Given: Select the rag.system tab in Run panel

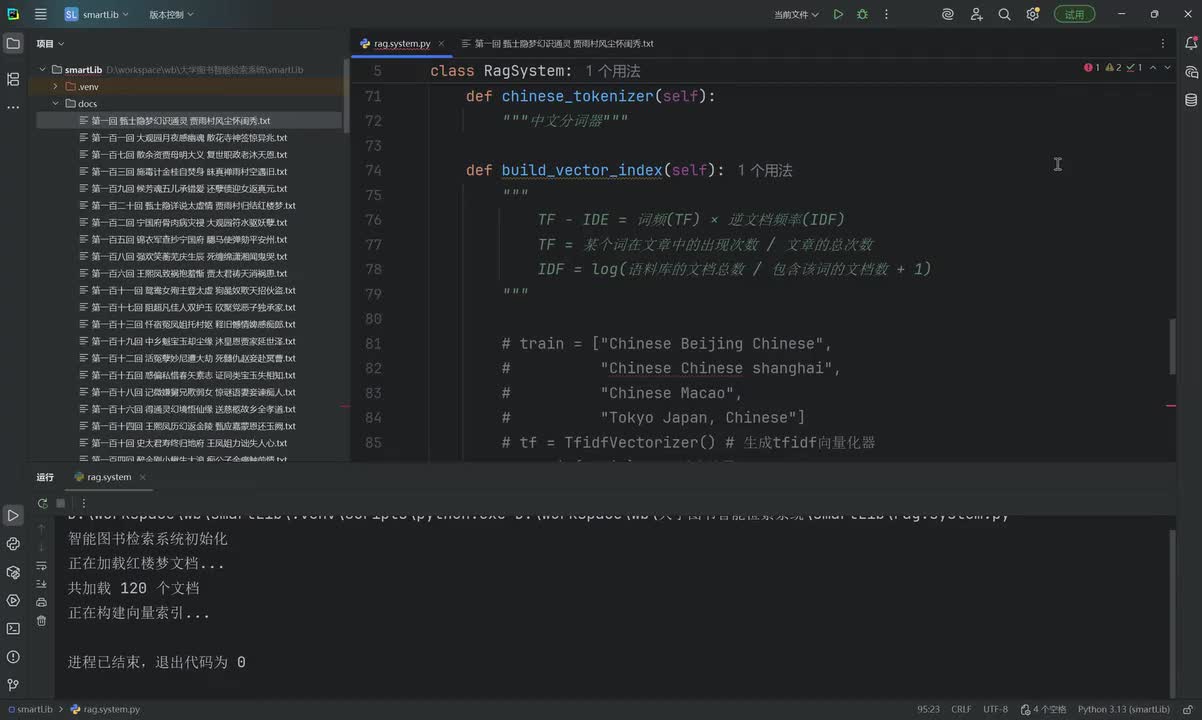Looking at the screenshot, I should tap(108, 477).
